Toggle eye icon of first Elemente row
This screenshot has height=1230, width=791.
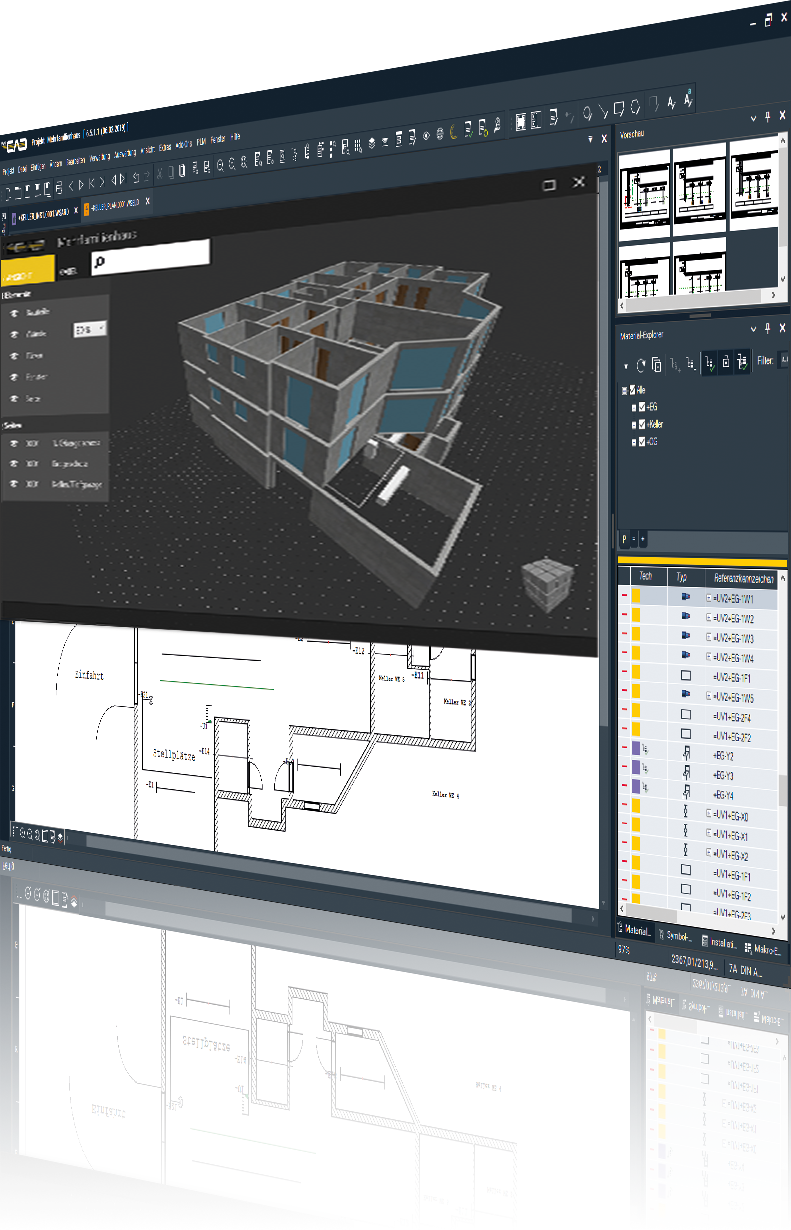[15, 312]
